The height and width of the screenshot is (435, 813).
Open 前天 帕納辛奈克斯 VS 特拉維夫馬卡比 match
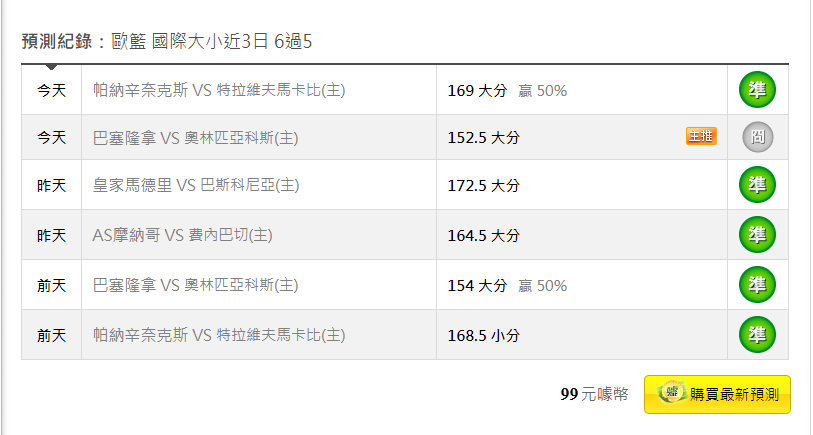point(219,335)
